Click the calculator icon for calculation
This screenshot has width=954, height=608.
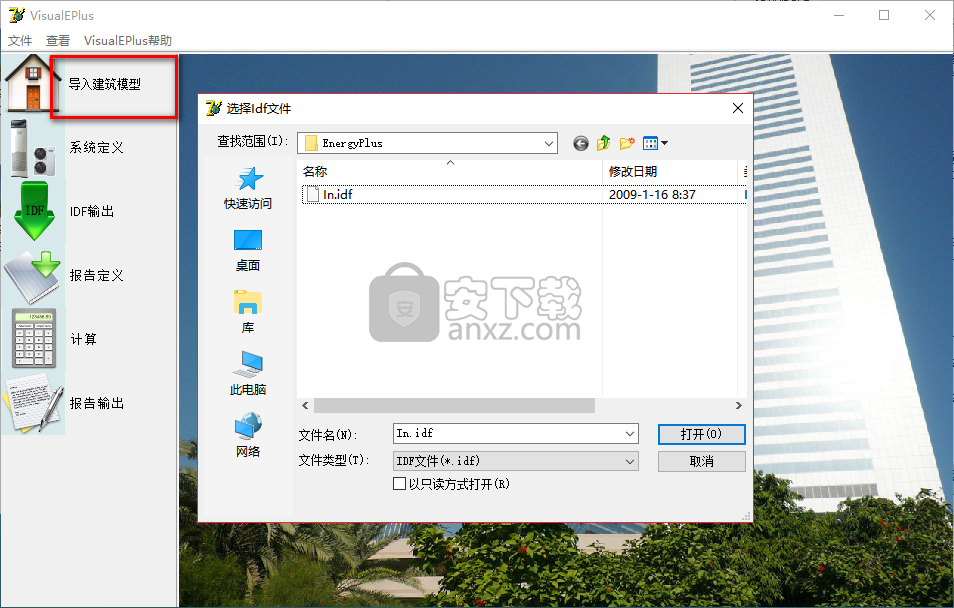[34, 338]
